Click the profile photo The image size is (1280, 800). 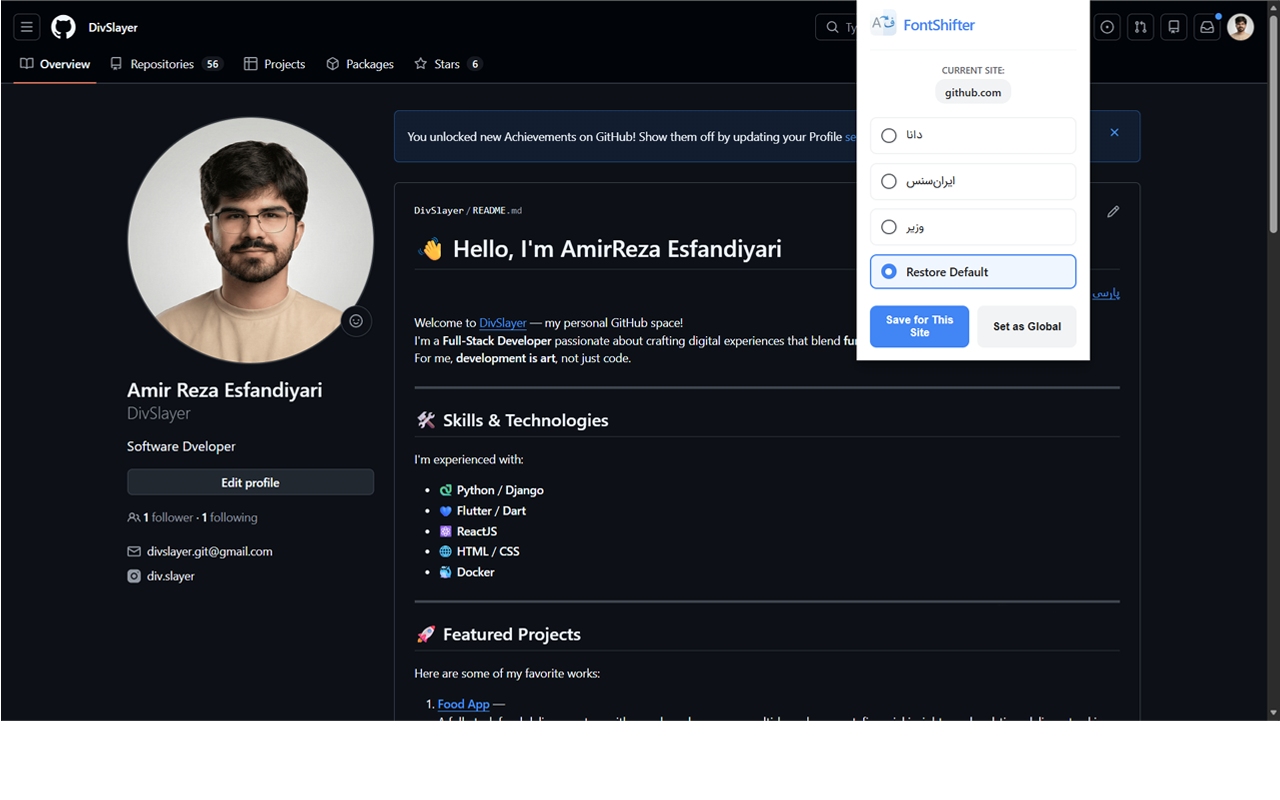click(x=250, y=241)
